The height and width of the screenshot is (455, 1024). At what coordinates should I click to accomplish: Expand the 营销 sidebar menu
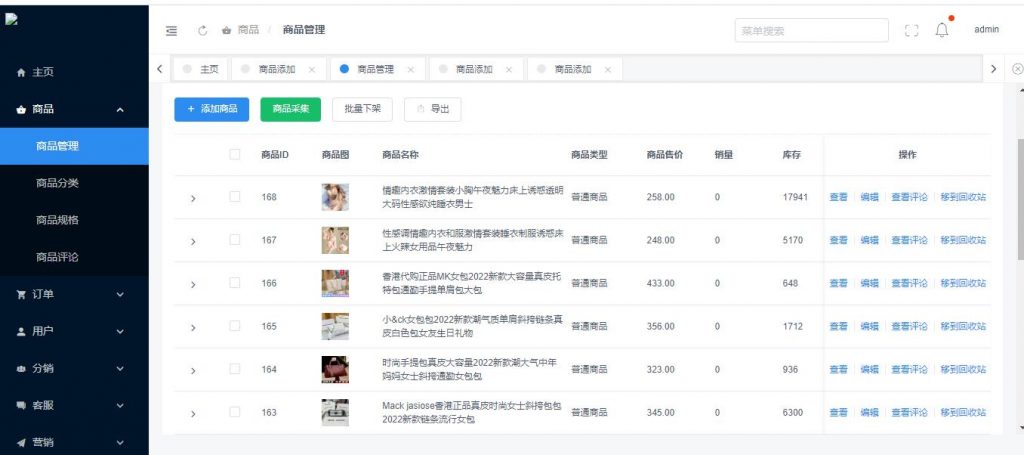coord(74,443)
